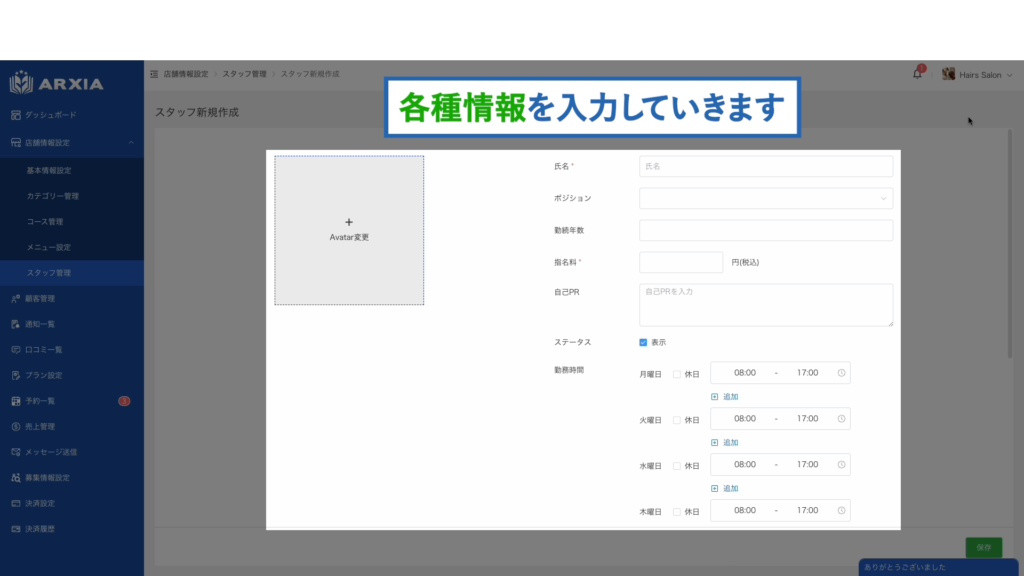Image resolution: width=1024 pixels, height=576 pixels.
Task: Open メニュー設定 in sidebar
Action: (x=49, y=248)
